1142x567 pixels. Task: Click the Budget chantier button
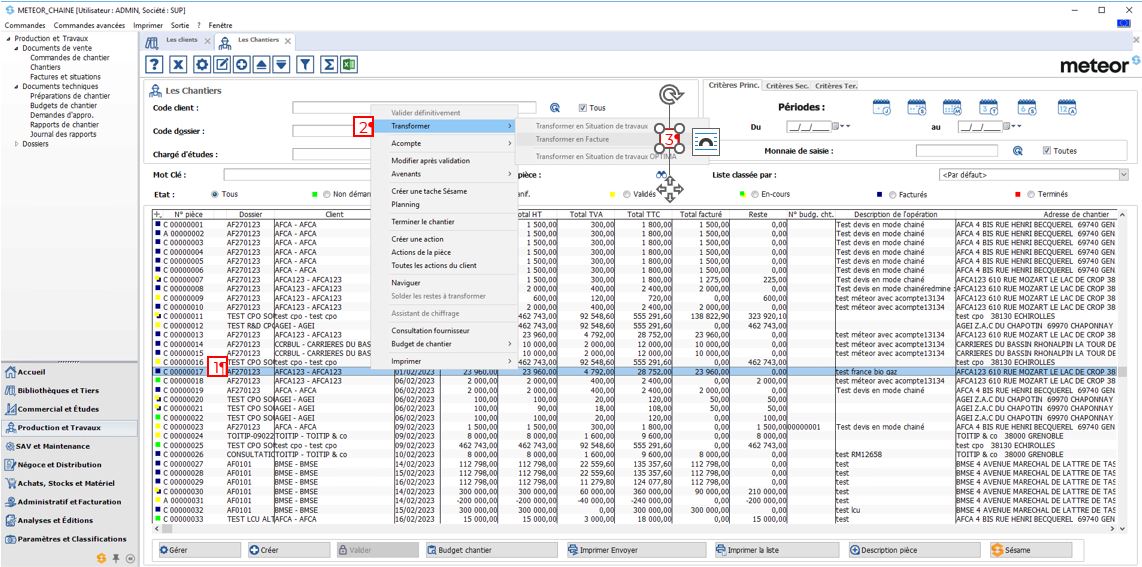[x=491, y=550]
